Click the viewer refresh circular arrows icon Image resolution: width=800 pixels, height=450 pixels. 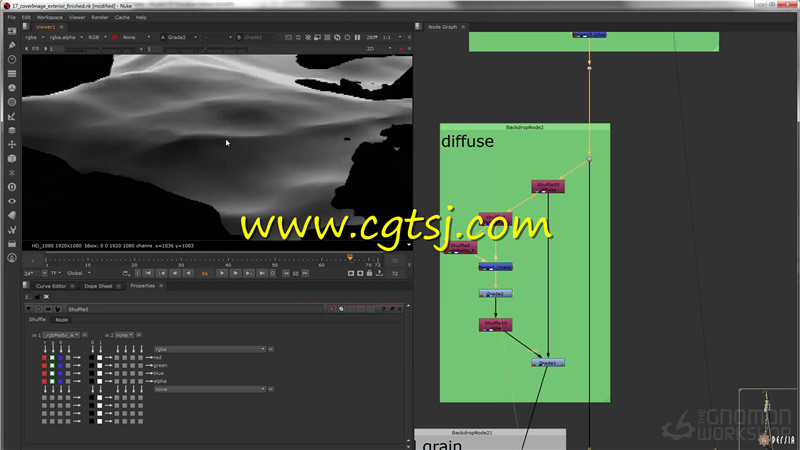coord(337,37)
